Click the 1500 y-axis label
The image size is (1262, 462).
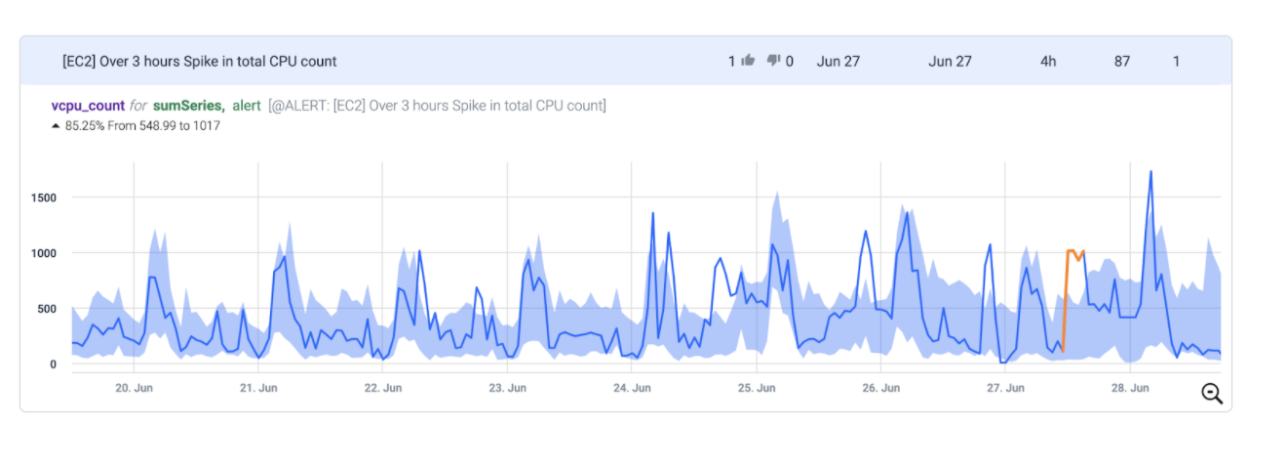43,198
